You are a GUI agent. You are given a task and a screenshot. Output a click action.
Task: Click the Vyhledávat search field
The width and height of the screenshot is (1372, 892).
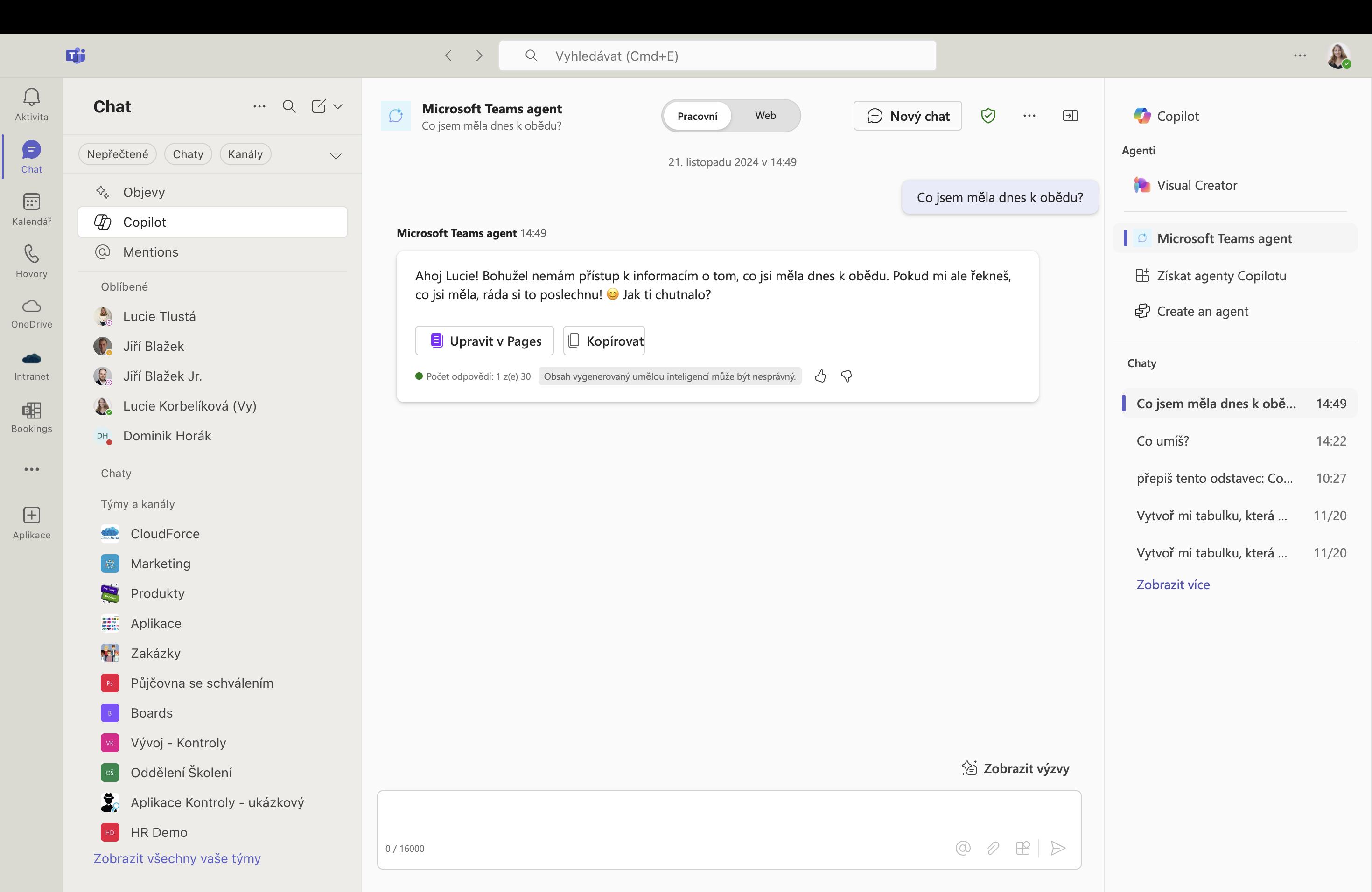click(717, 56)
